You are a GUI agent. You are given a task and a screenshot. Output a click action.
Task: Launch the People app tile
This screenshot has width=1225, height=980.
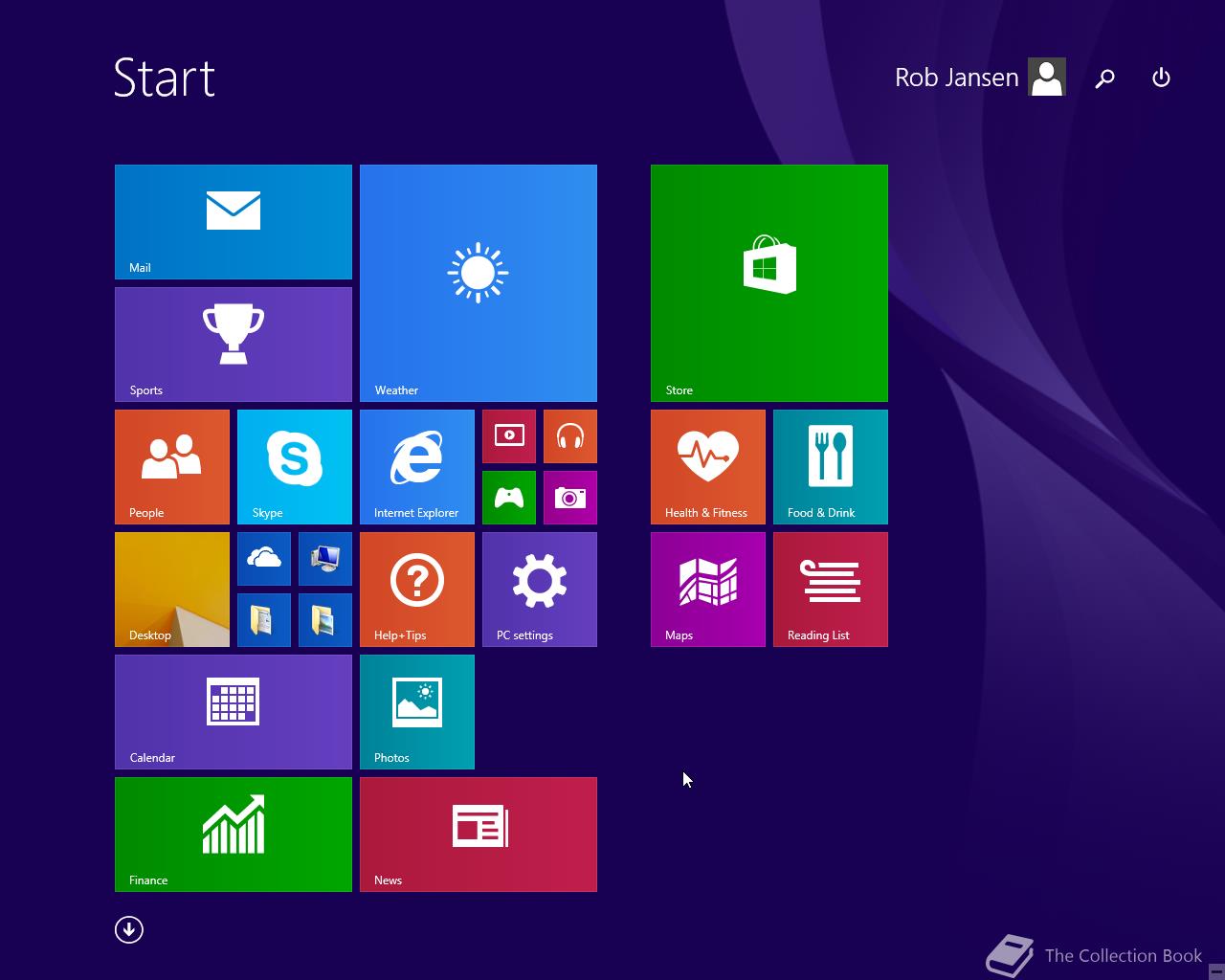172,467
